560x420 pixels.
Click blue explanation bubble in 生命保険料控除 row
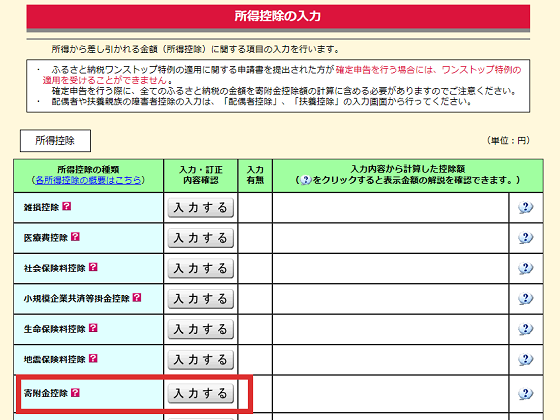coord(525,329)
